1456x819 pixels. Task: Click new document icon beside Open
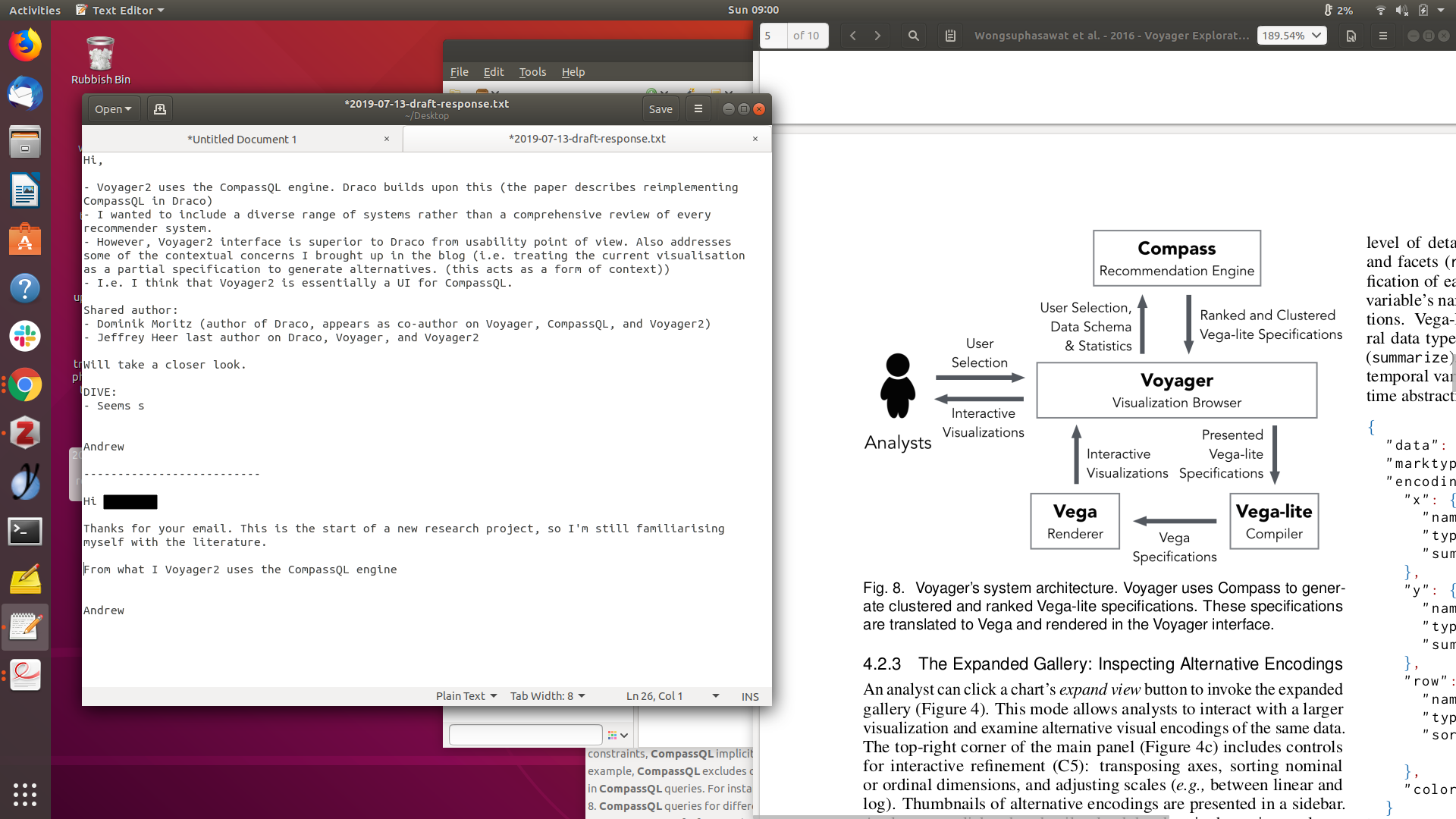coord(159,109)
